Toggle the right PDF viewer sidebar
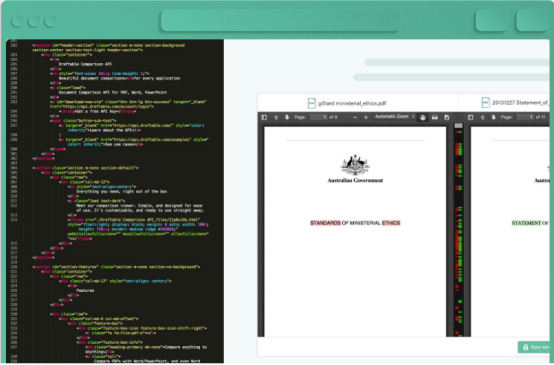554x365 pixels. click(x=470, y=117)
